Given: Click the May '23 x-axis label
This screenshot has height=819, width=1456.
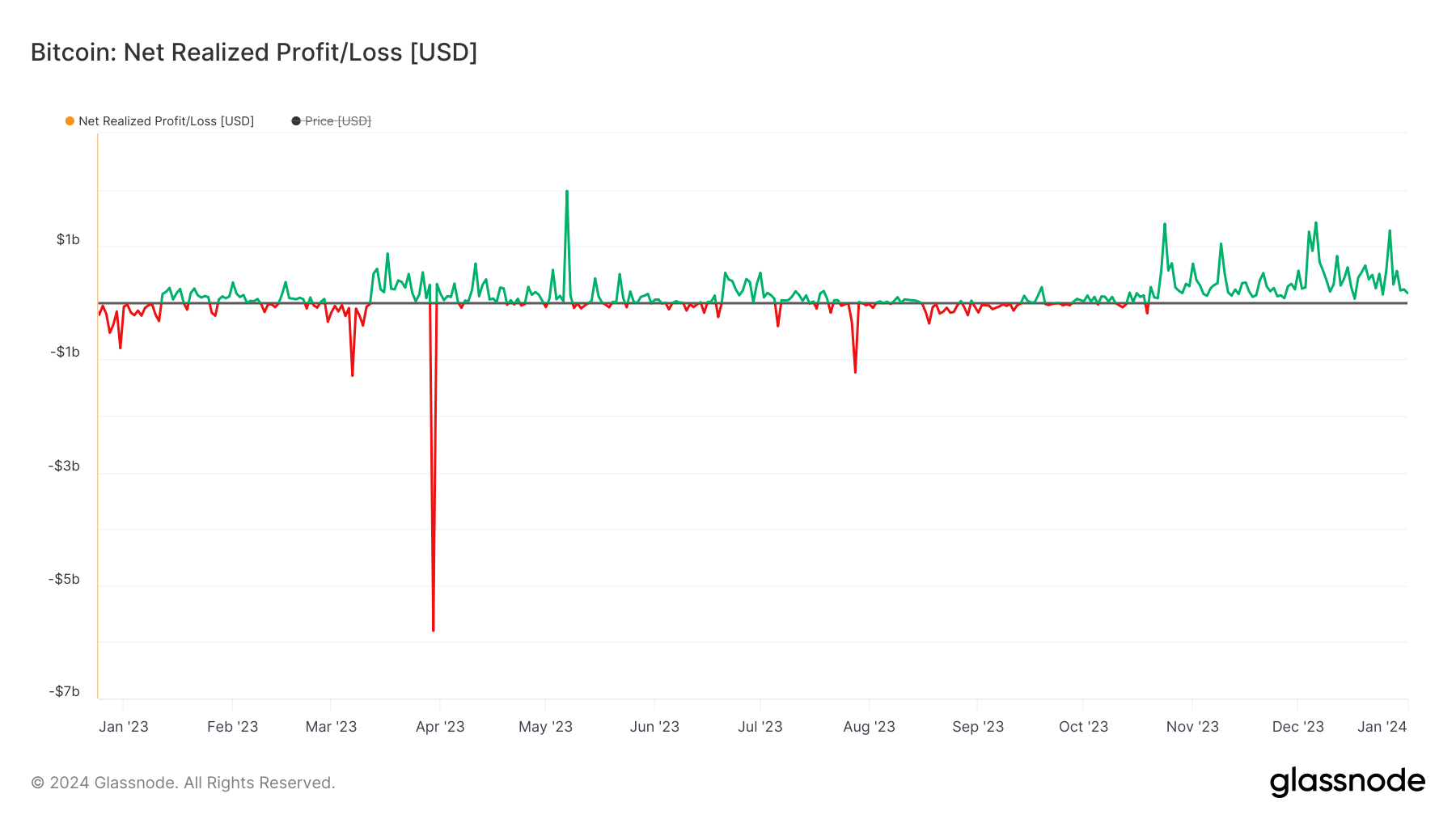Looking at the screenshot, I should point(545,726).
